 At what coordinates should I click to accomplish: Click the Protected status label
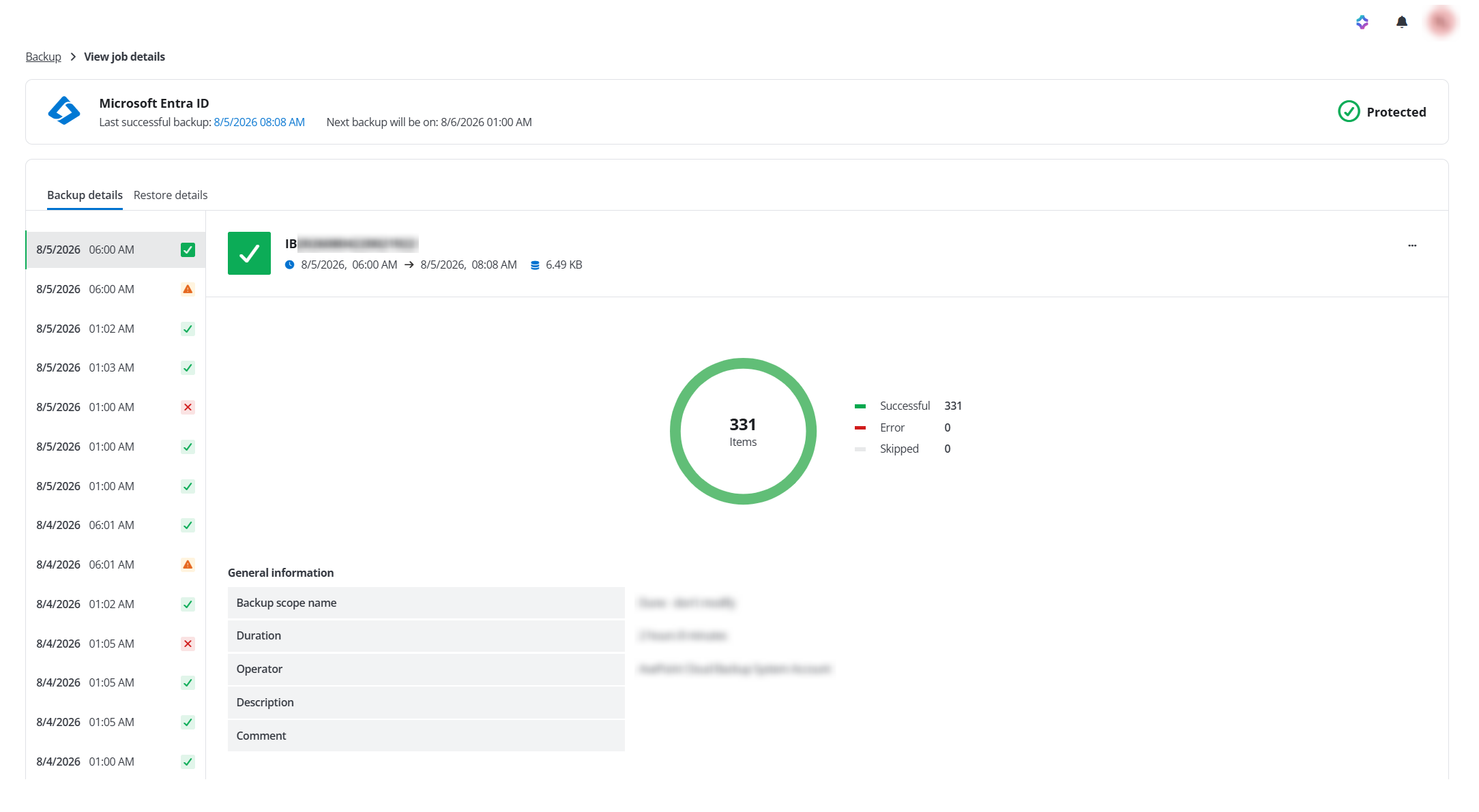pos(1396,112)
